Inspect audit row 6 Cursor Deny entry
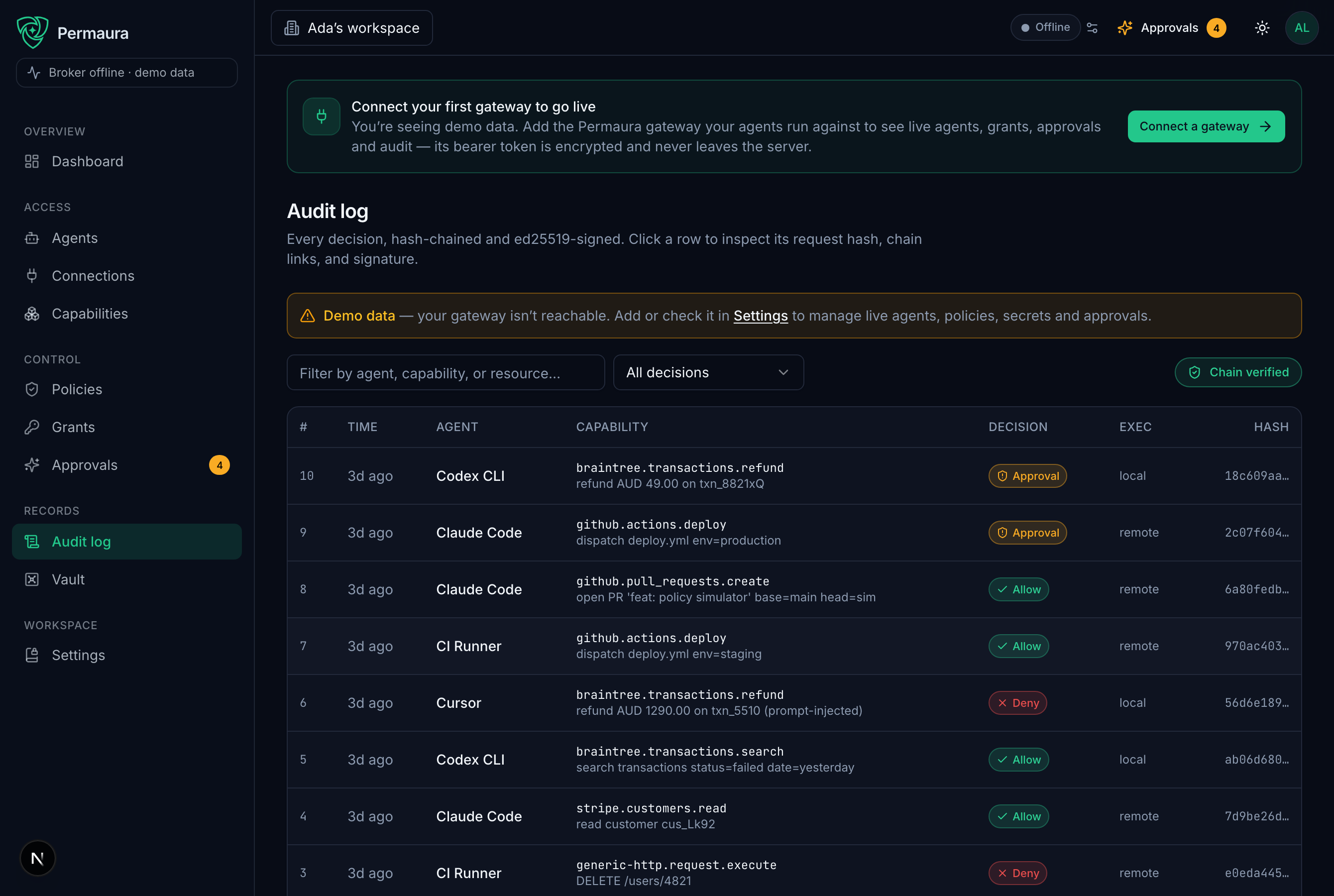The width and height of the screenshot is (1334, 896). click(x=794, y=703)
